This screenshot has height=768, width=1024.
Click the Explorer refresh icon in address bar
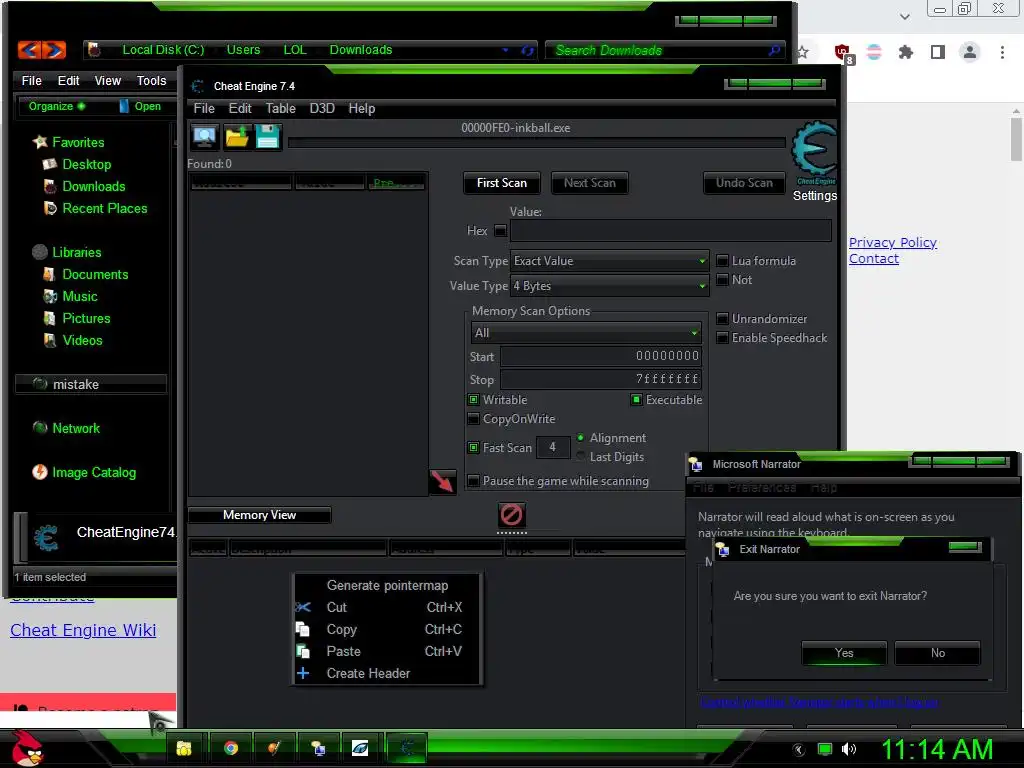click(528, 50)
